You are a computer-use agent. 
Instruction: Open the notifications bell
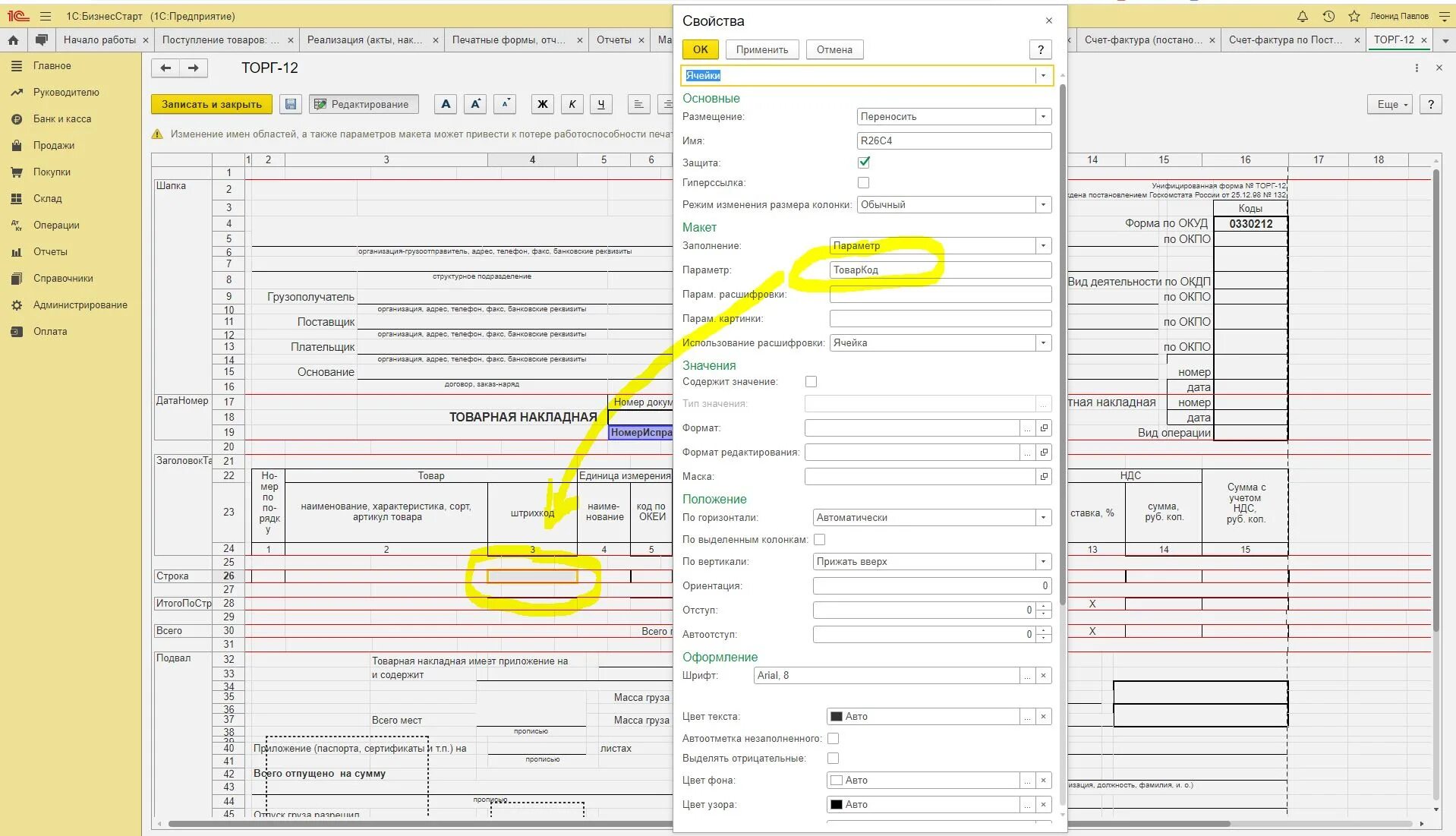[x=1302, y=16]
